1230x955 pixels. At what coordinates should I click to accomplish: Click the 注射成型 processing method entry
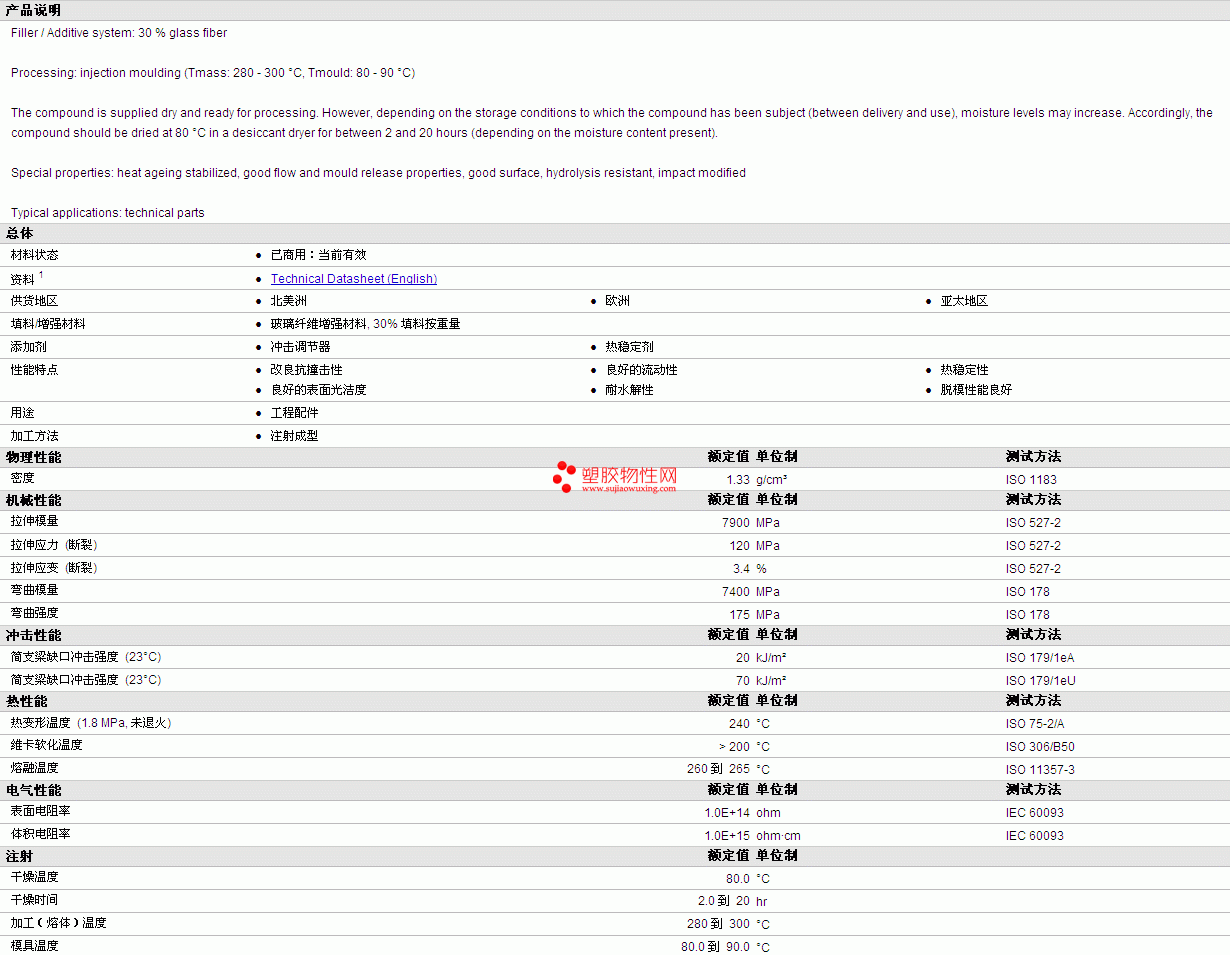tap(295, 436)
